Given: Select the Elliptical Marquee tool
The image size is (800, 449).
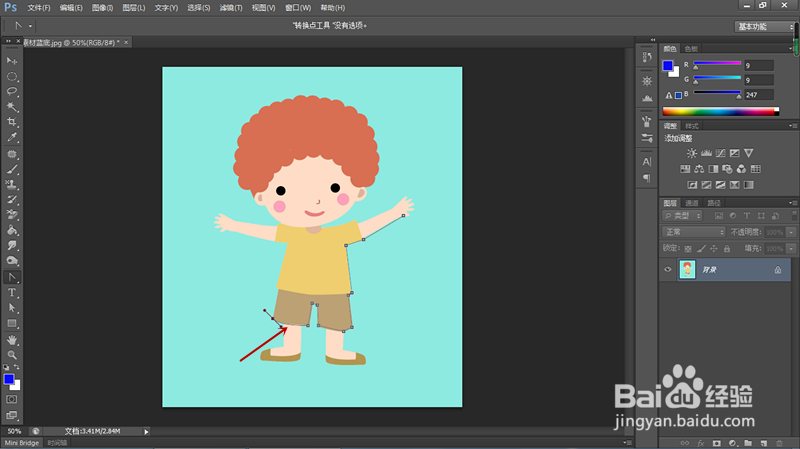Looking at the screenshot, I should tap(12, 77).
